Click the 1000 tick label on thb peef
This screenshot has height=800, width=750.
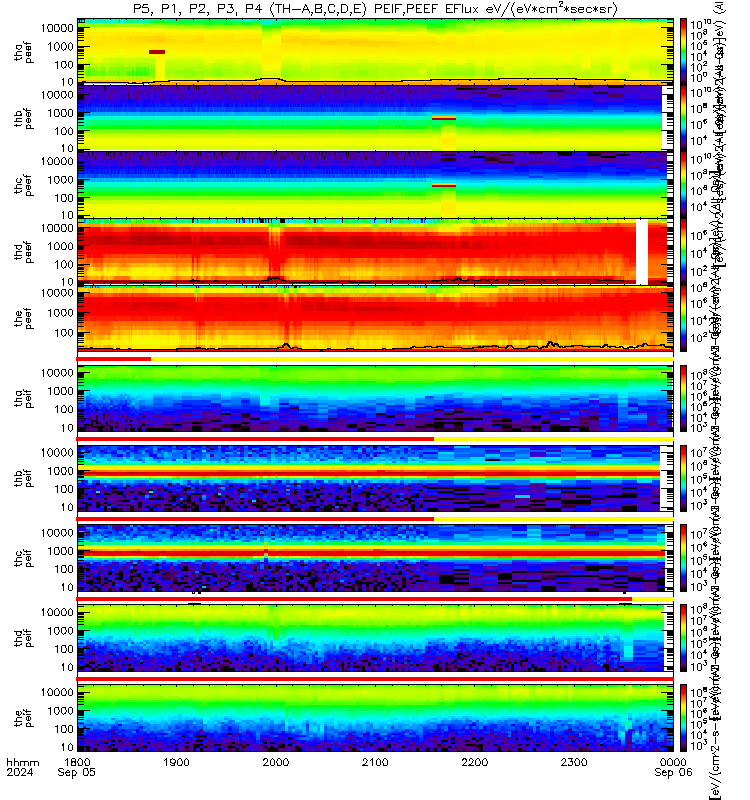61,113
